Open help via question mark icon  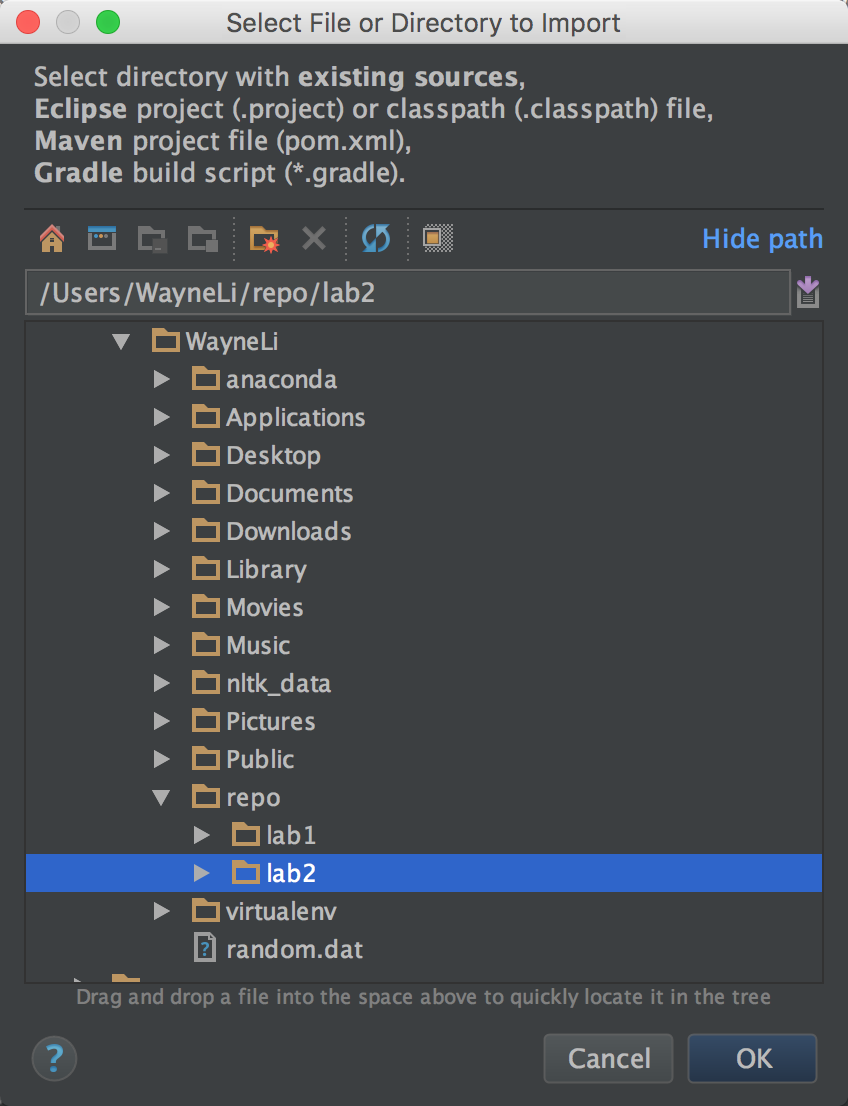click(x=54, y=1058)
